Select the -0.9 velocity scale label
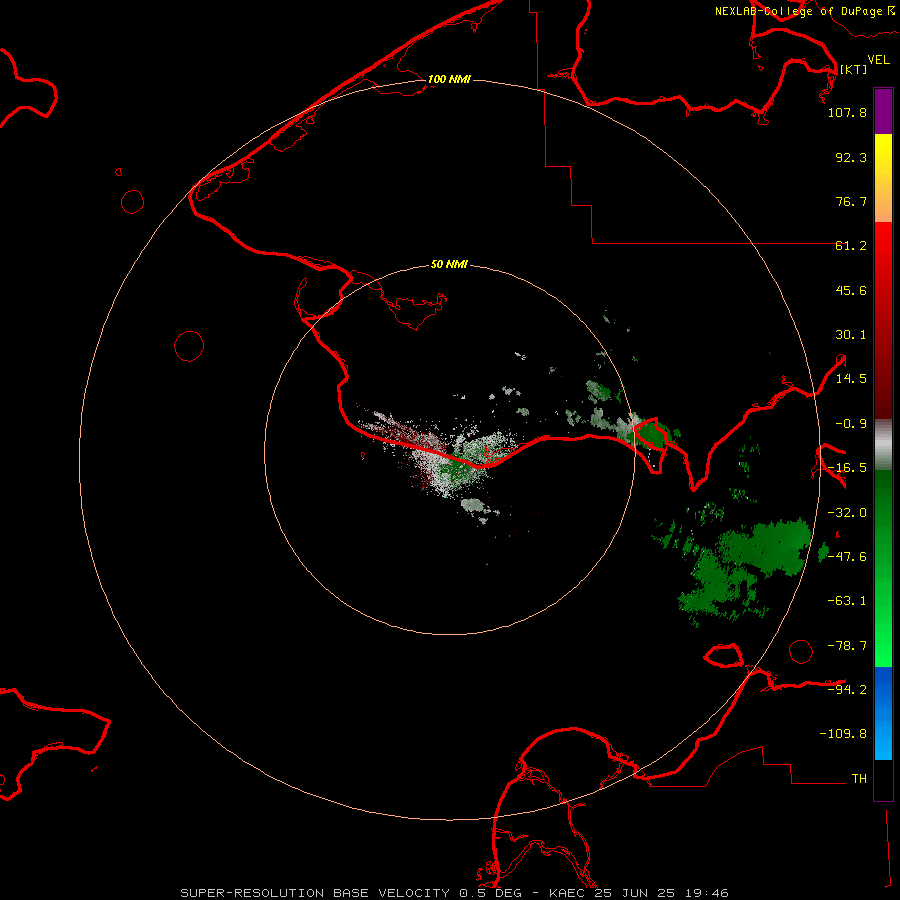Image resolution: width=900 pixels, height=900 pixels. tap(851, 424)
